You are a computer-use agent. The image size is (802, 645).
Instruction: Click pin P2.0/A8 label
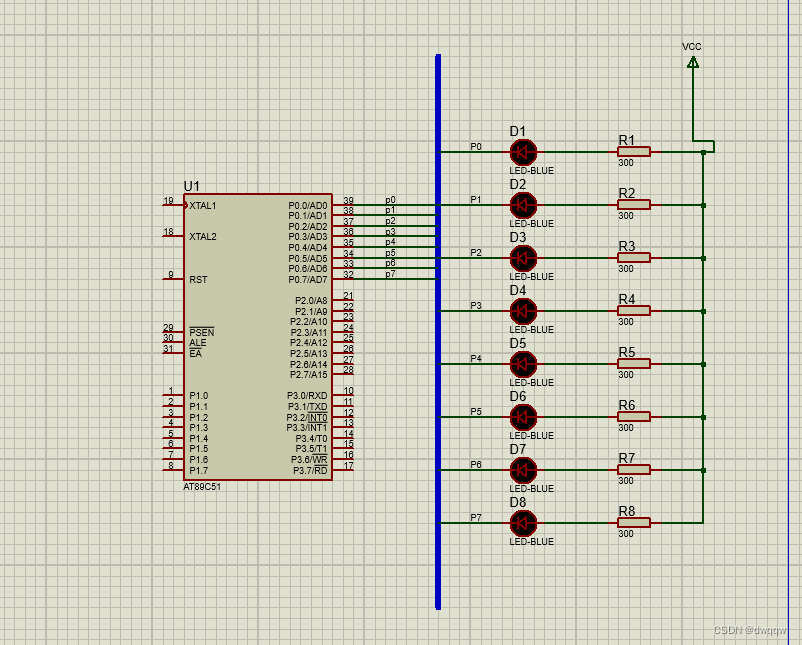311,301
